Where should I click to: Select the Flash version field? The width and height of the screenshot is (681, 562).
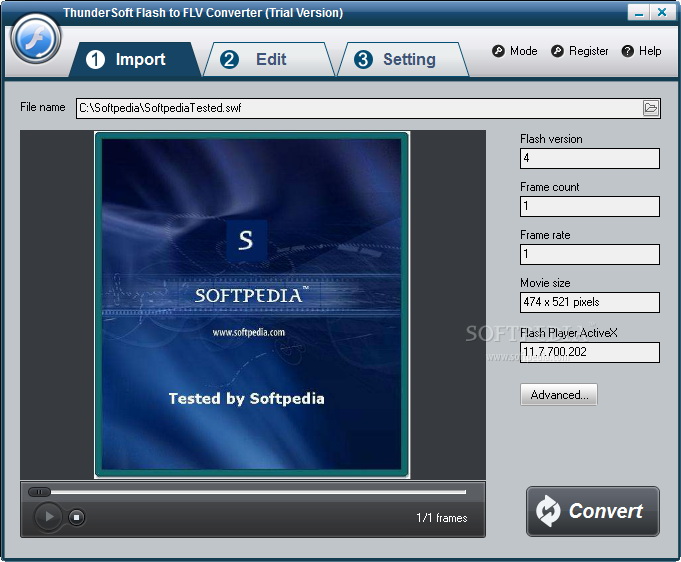(589, 159)
